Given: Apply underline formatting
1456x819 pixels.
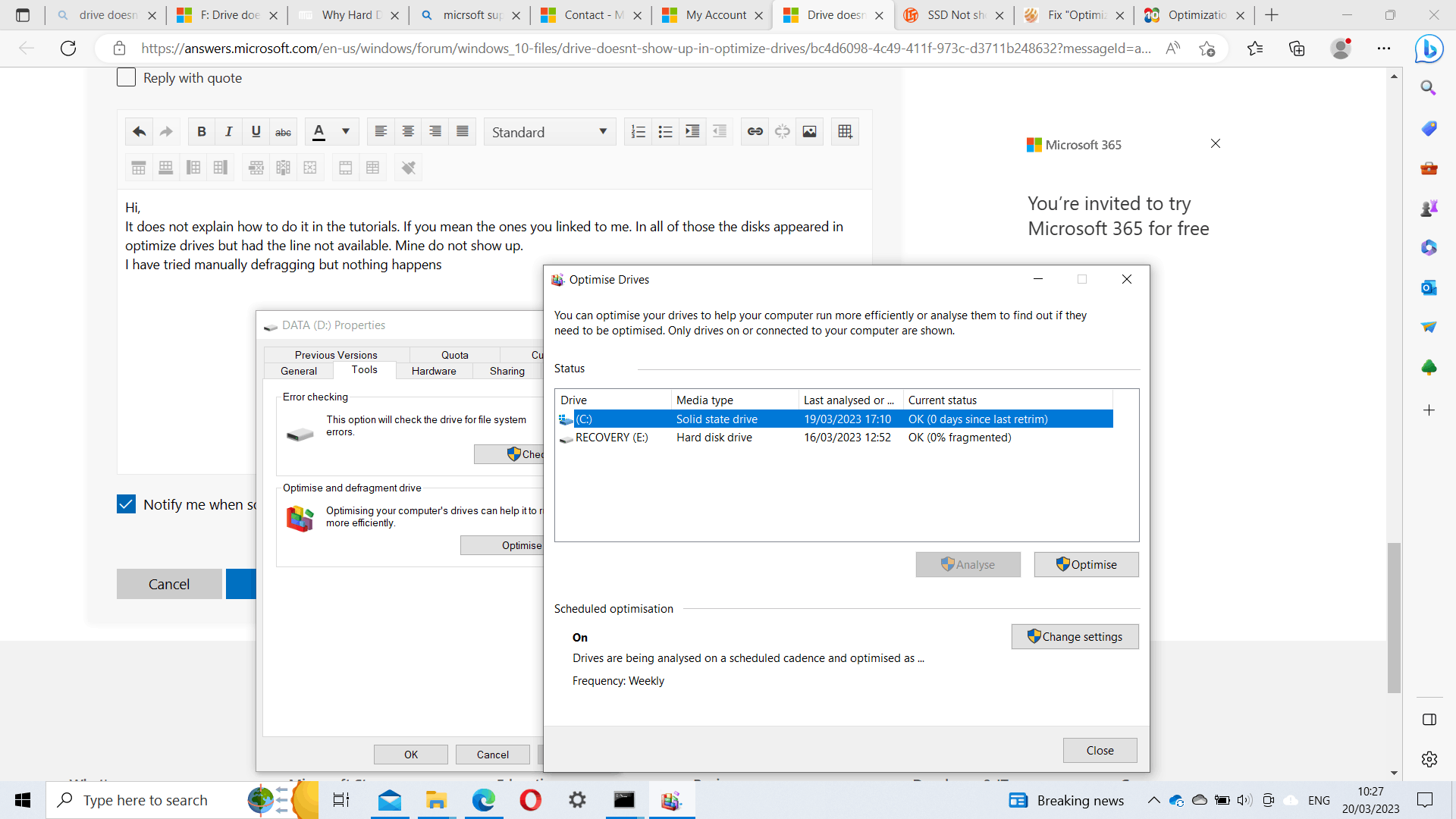Looking at the screenshot, I should [256, 131].
